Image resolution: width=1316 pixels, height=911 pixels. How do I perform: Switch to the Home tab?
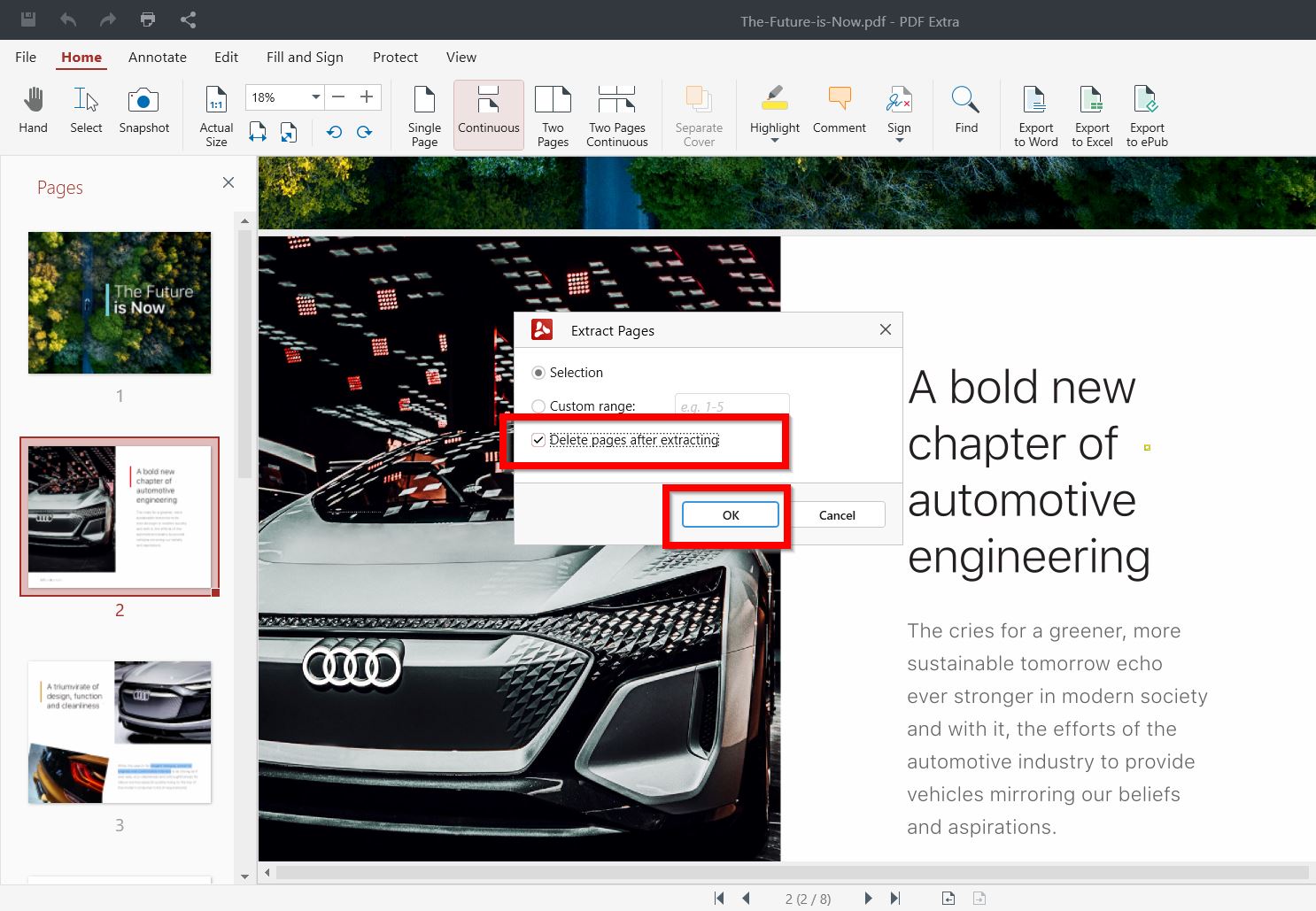coord(81,57)
